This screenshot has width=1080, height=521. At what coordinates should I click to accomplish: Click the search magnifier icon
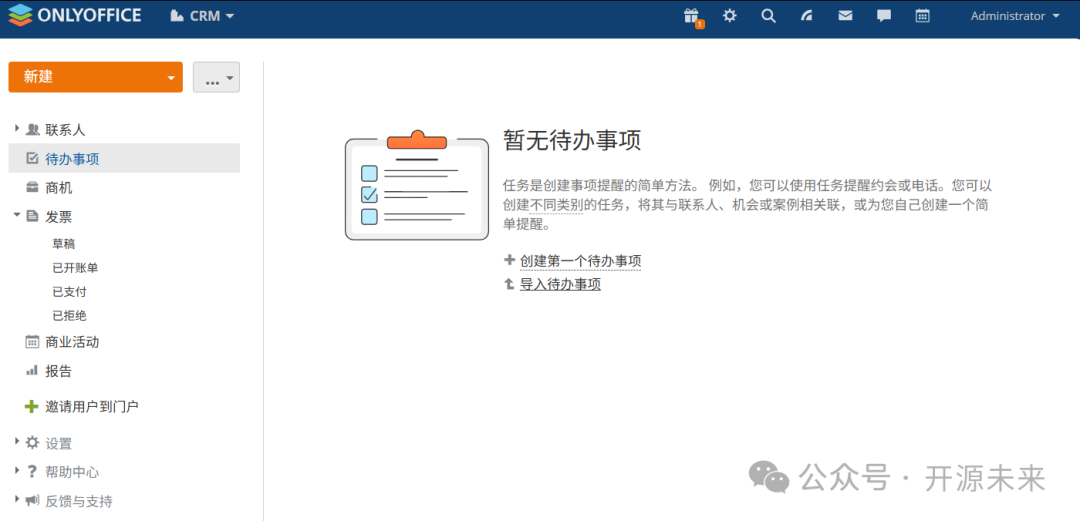pyautogui.click(x=768, y=16)
